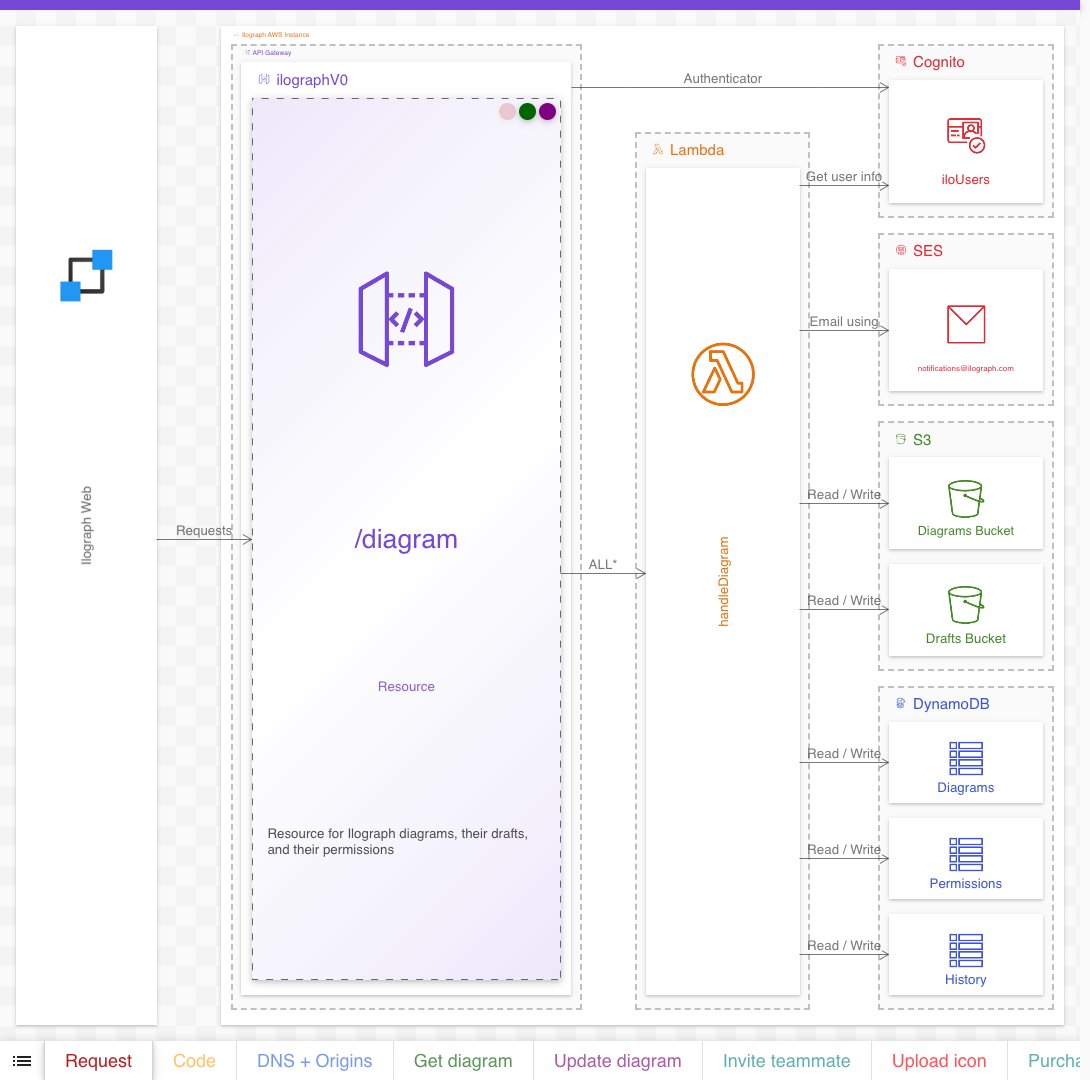1090x1080 pixels.
Task: Click the green dot on /diagram resource
Action: coord(528,111)
